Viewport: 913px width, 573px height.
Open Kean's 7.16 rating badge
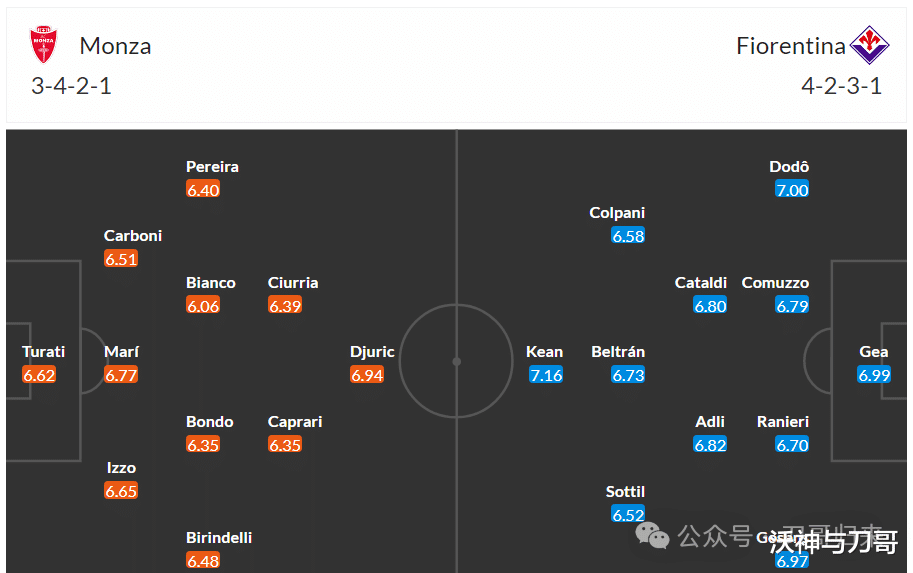click(x=546, y=375)
